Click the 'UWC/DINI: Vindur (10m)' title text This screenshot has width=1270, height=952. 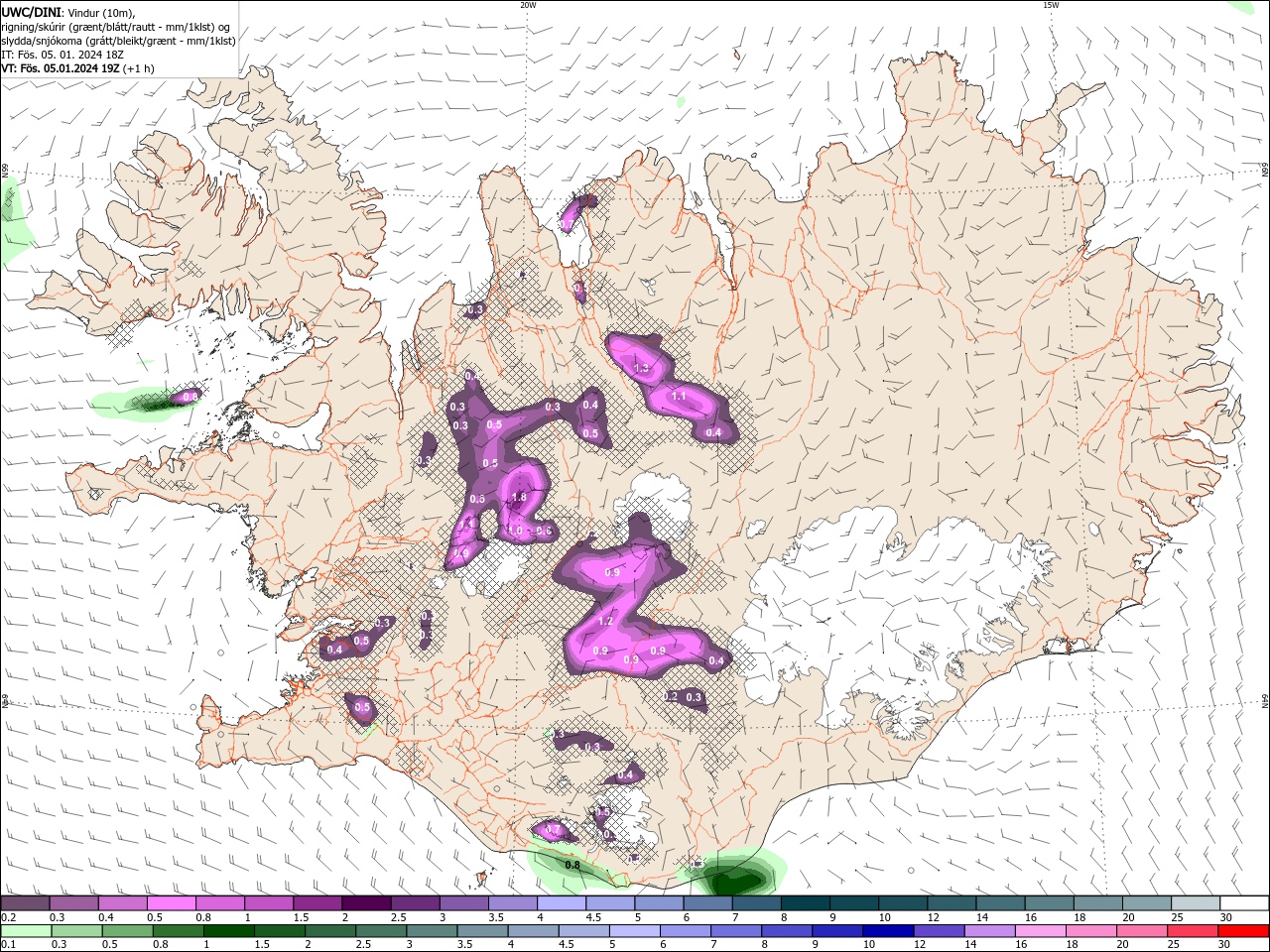tap(68, 12)
